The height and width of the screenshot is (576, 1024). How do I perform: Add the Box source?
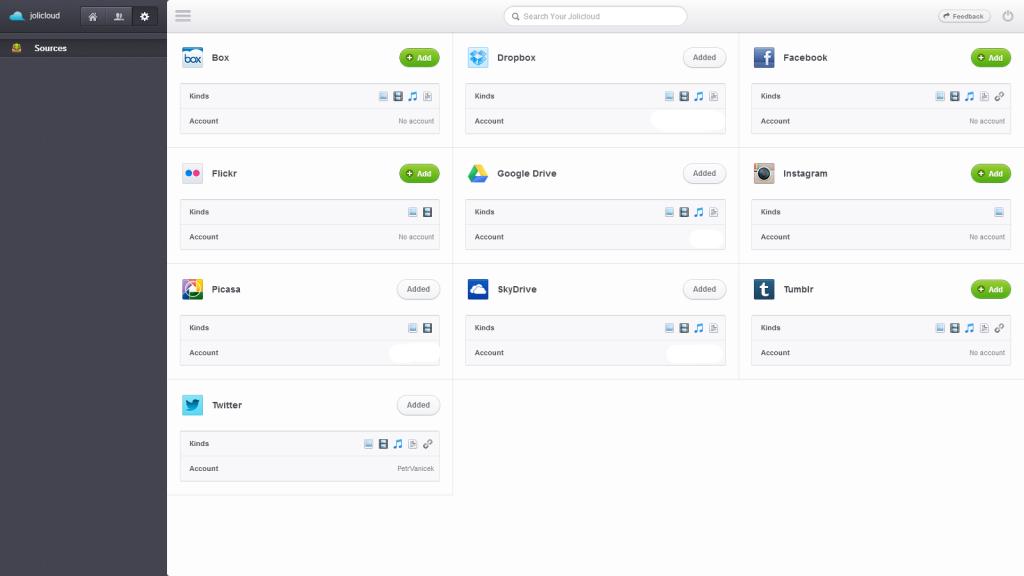pyautogui.click(x=419, y=57)
